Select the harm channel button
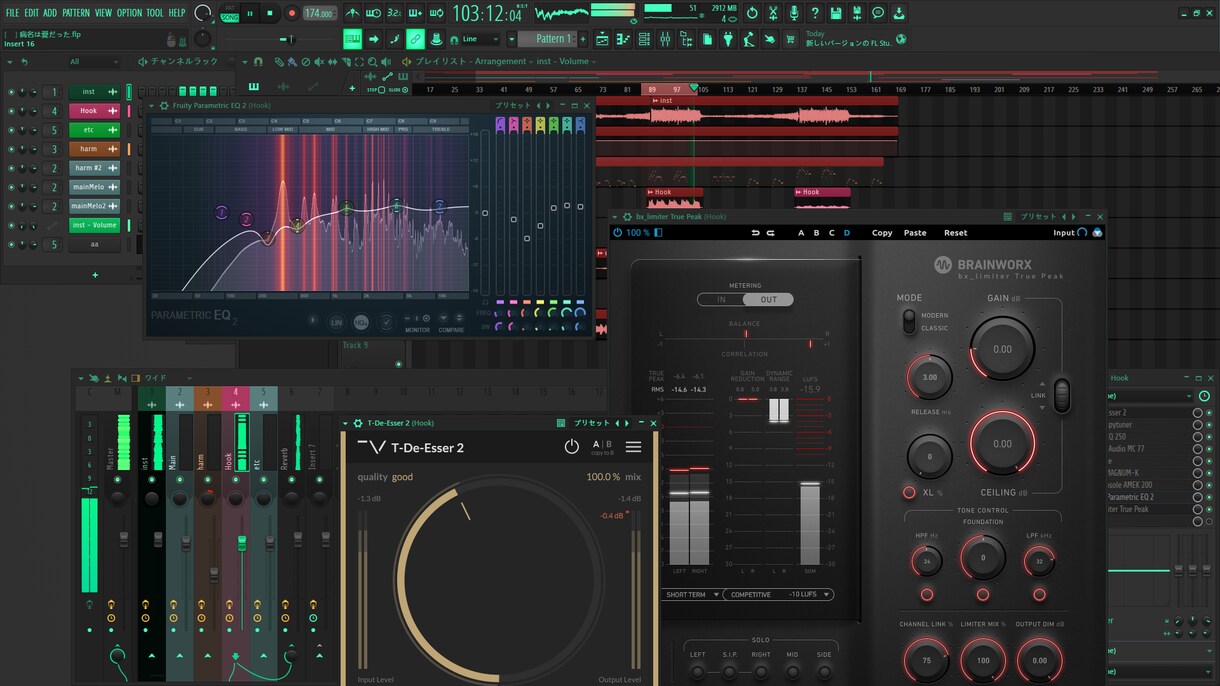The width and height of the screenshot is (1220, 686). pos(94,149)
